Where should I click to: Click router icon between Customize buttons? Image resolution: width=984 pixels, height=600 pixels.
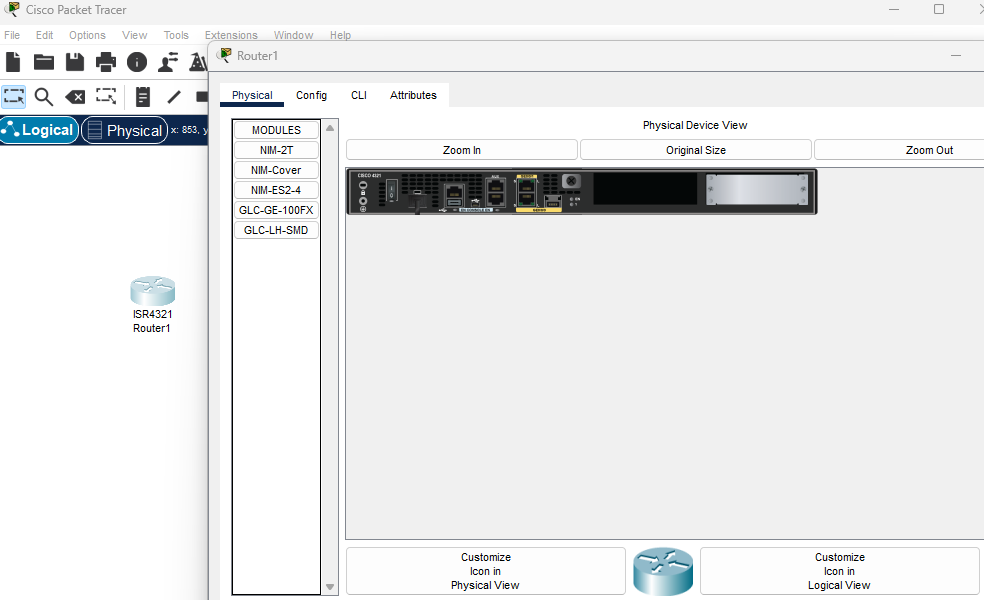(663, 571)
